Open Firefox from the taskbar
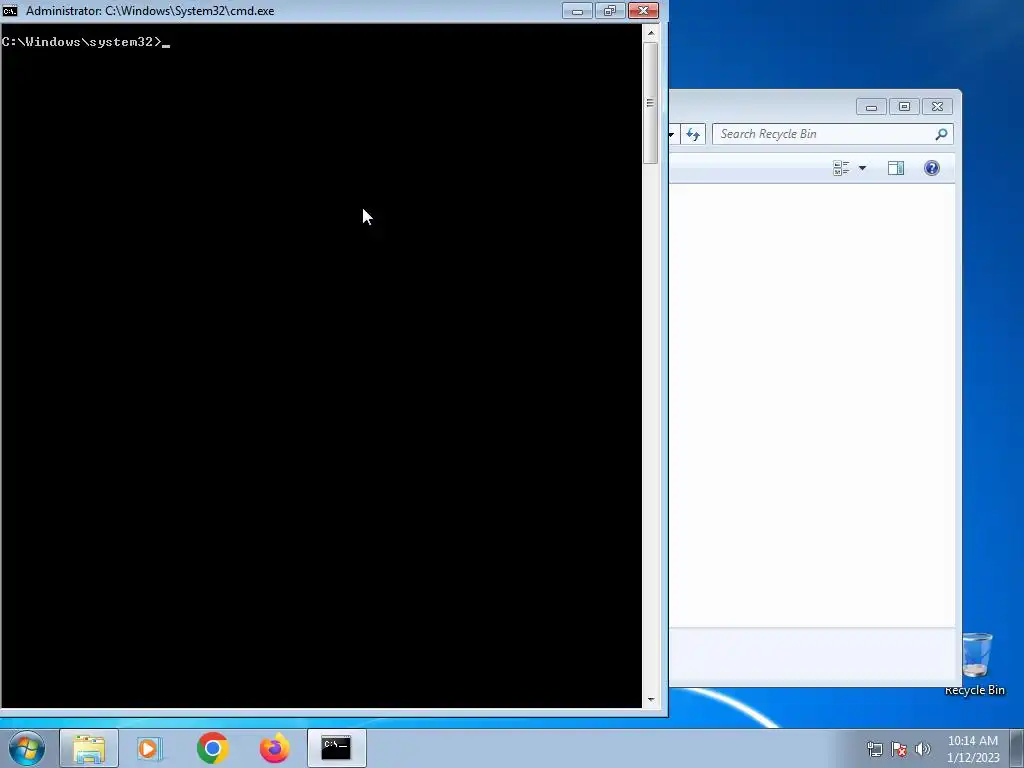 274,748
